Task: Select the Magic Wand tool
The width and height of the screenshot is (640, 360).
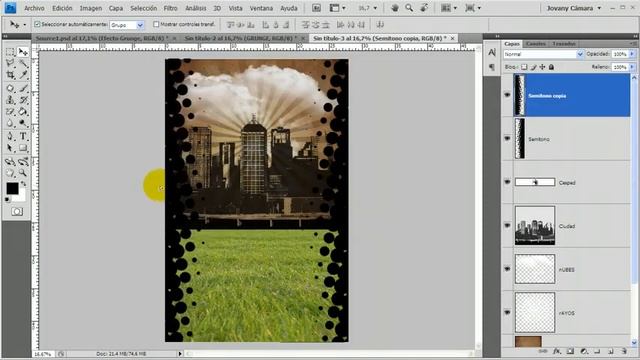Action: tap(23, 63)
